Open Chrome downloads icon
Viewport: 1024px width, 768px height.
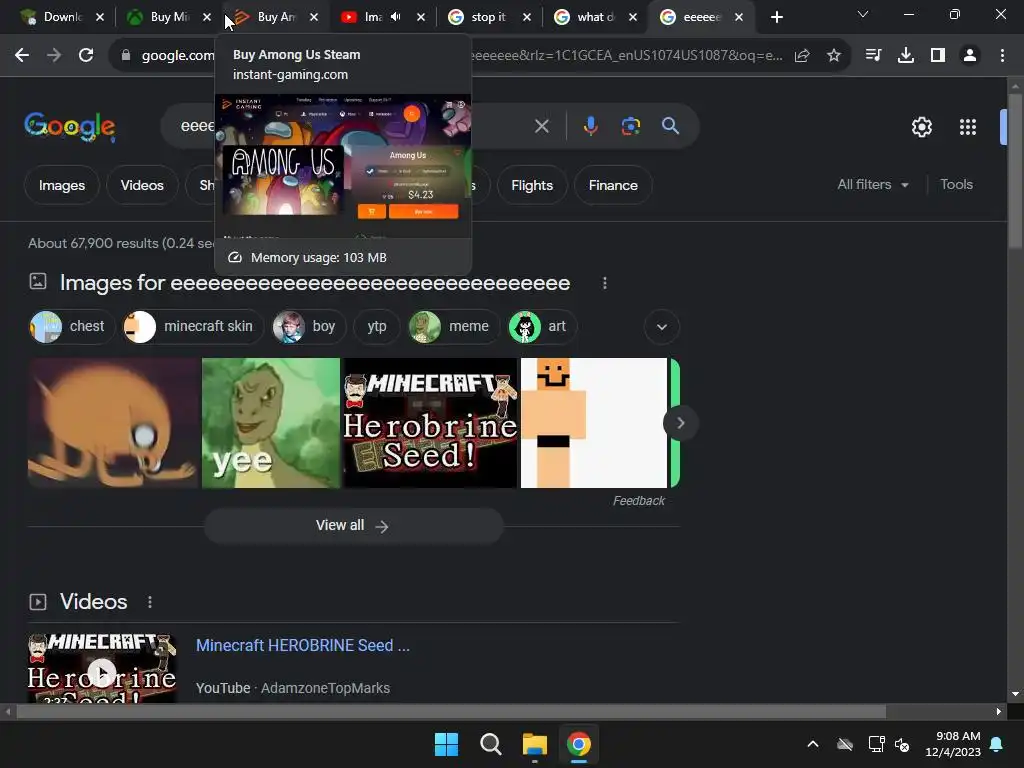point(905,56)
